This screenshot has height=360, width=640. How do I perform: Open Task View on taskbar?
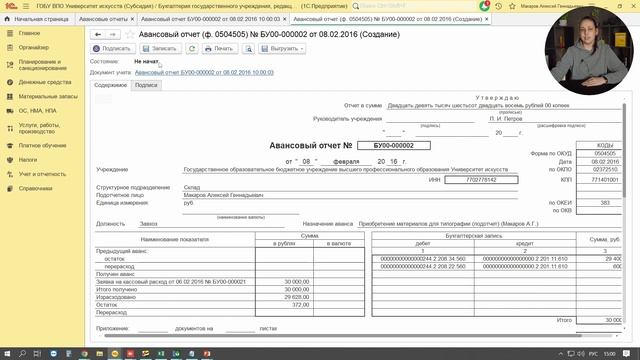[x=38, y=353]
